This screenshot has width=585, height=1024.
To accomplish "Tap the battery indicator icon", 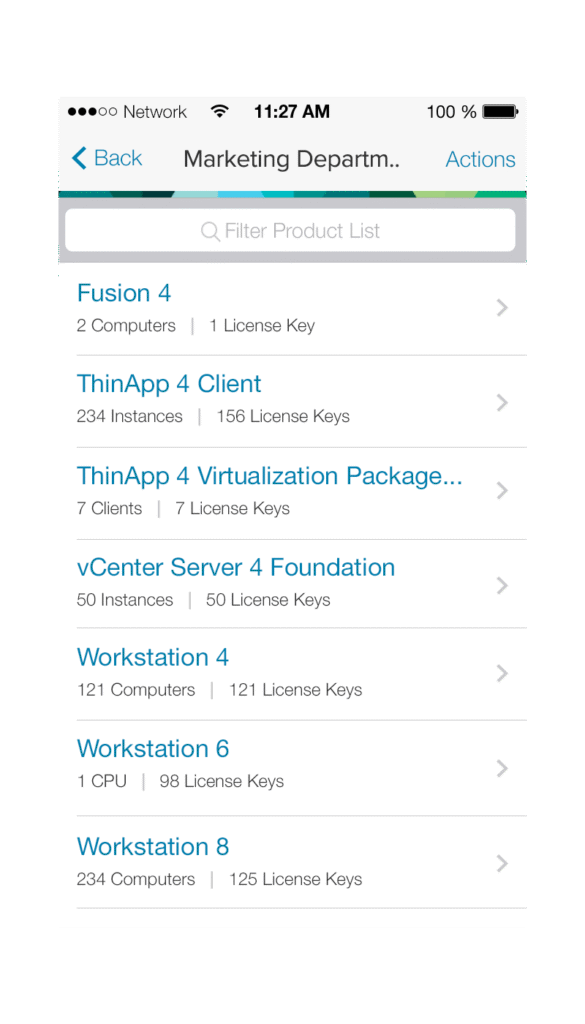I will click(x=500, y=112).
